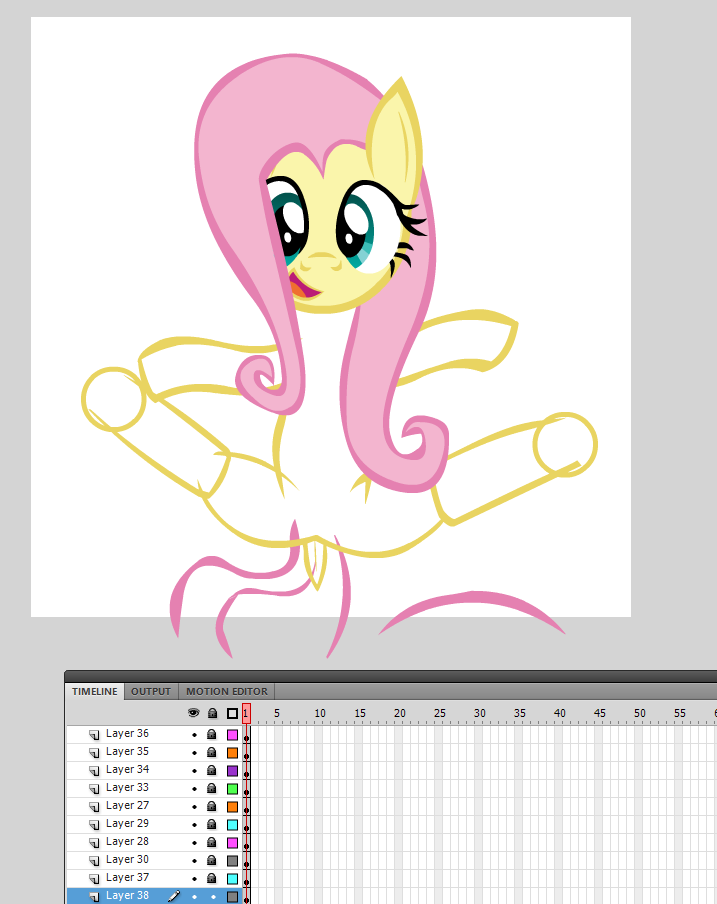717x904 pixels.
Task: Click Layer 38's gray outline color swatch
Action: tap(232, 897)
